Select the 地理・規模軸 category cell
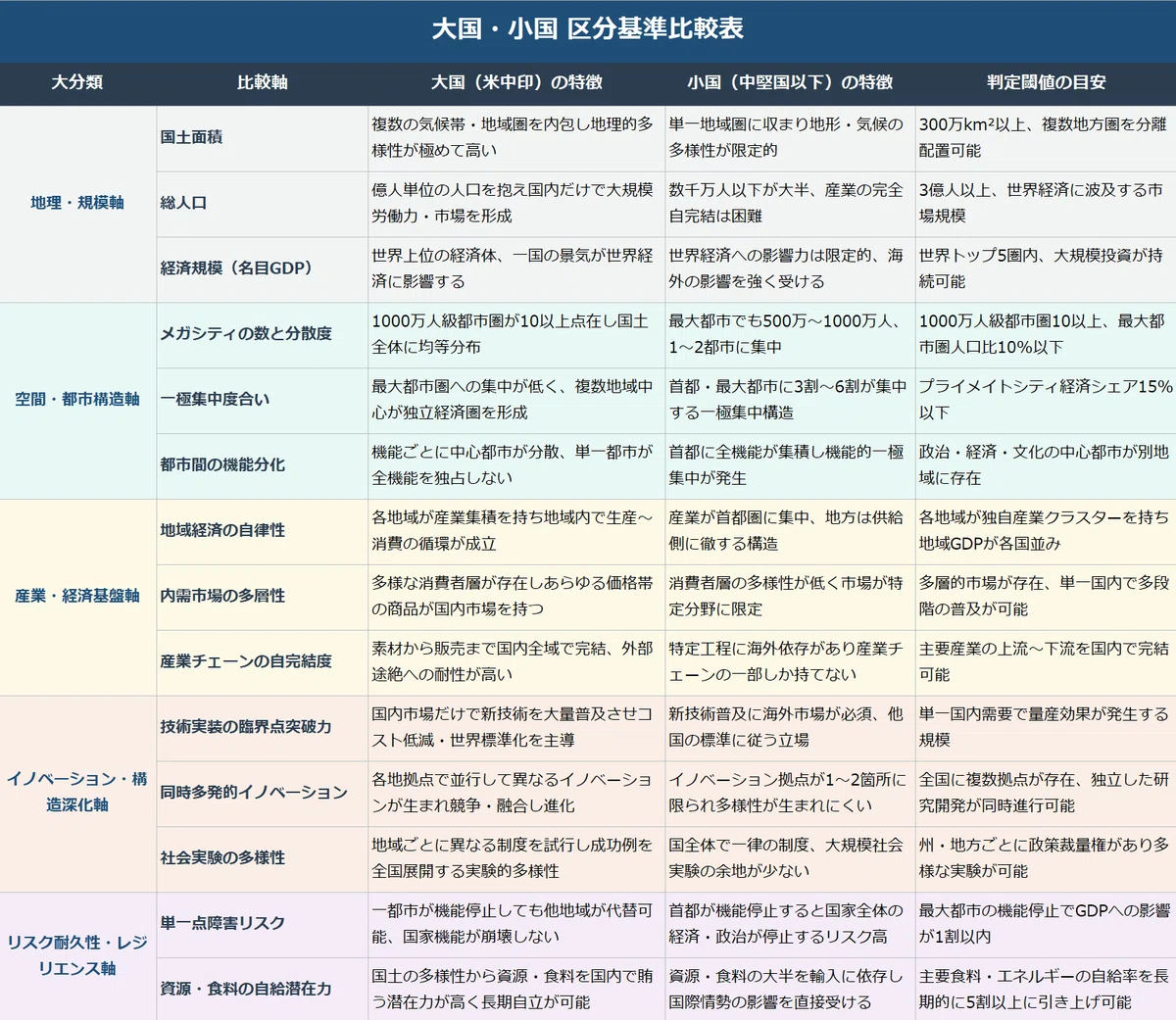The height and width of the screenshot is (1020, 1176). 77,203
